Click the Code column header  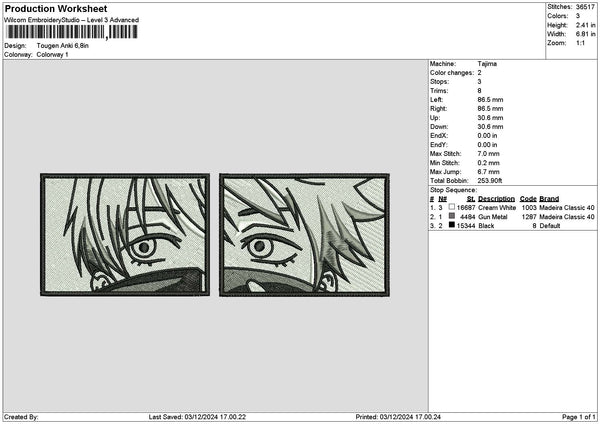coord(528,199)
